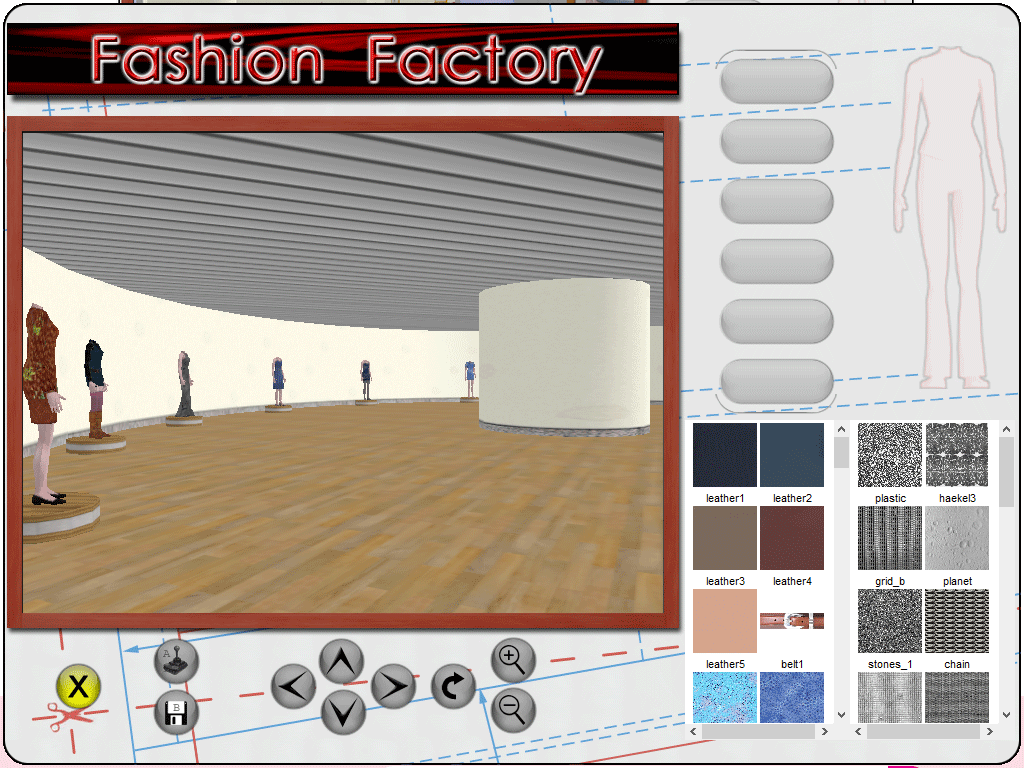The image size is (1024, 768).
Task: Click up arrow of pattern list scrollbar
Action: point(1006,429)
